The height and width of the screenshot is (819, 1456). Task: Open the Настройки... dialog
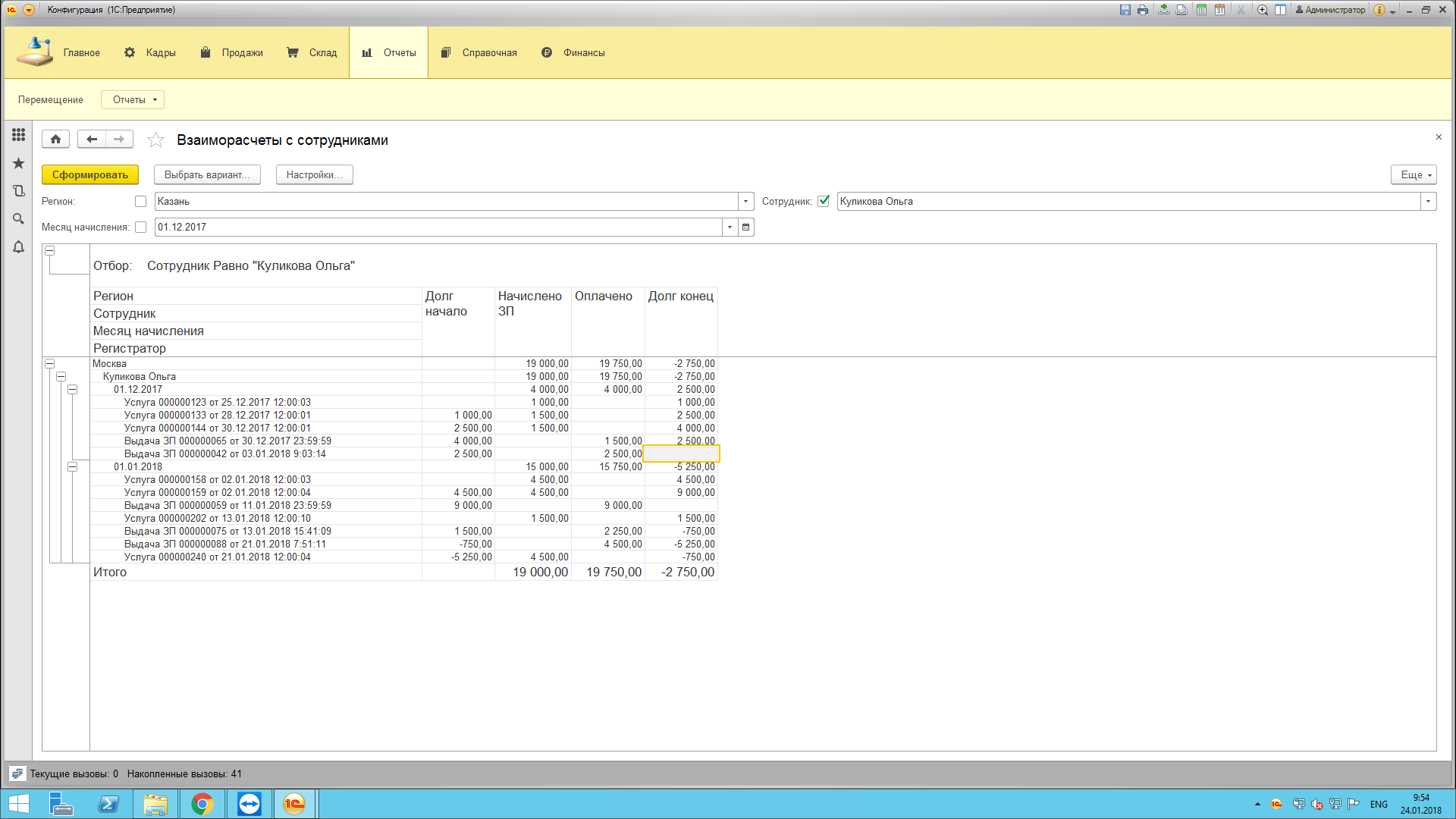coord(314,174)
